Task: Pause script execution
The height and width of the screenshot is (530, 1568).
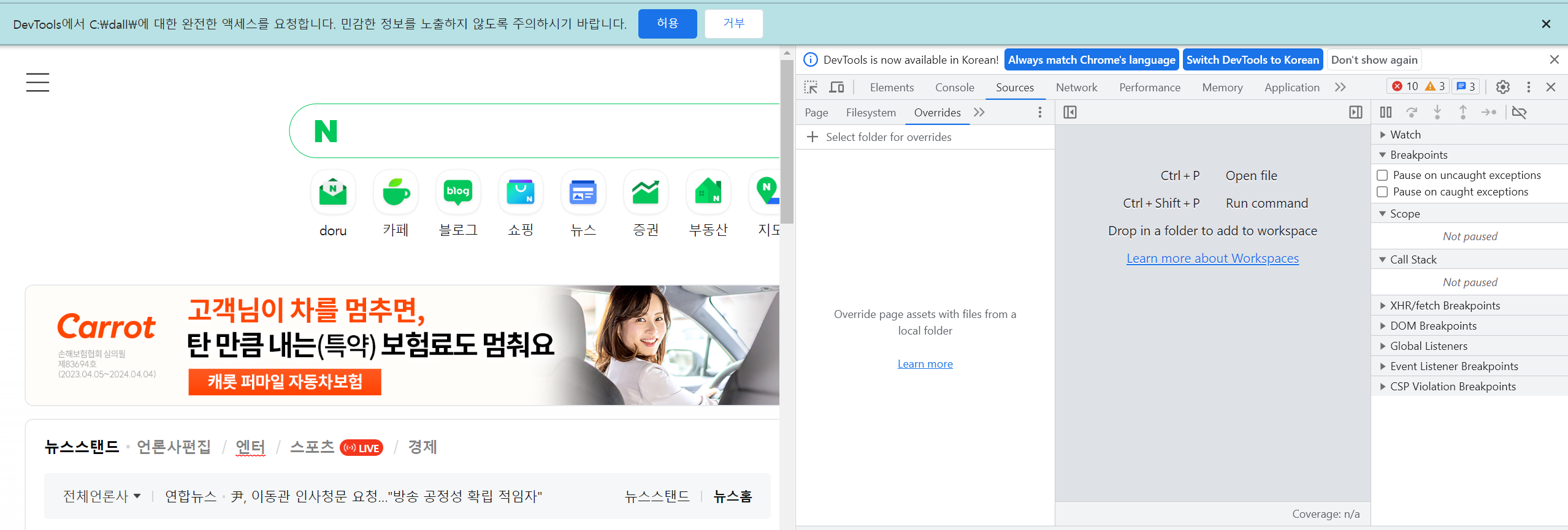Action: tap(1386, 112)
